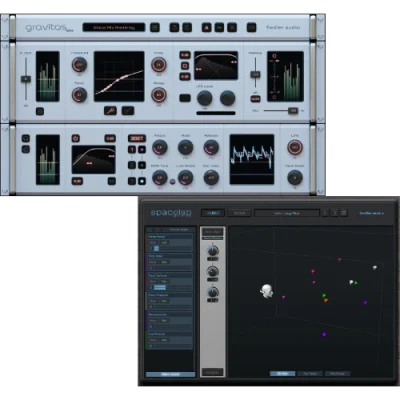This screenshot has width=400, height=400.
Task: Toggle the middle square button left of filter display
Action: [185, 66]
